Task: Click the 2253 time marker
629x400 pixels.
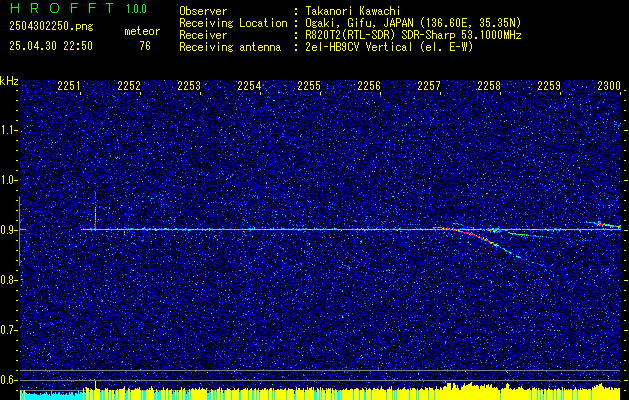Action: (189, 86)
